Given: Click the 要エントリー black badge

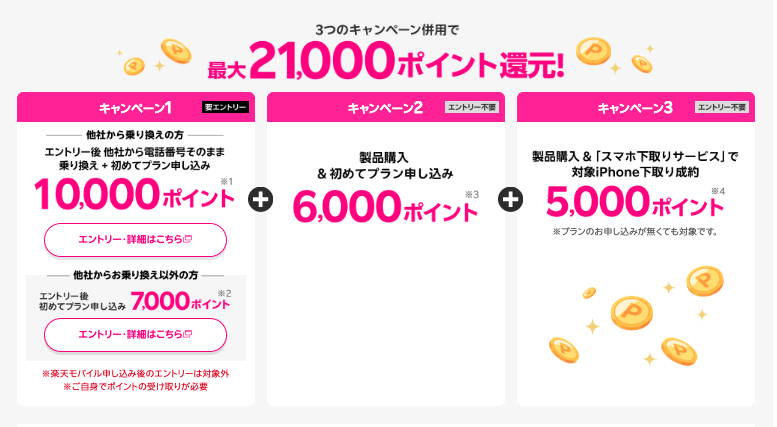Looking at the screenshot, I should (x=225, y=107).
